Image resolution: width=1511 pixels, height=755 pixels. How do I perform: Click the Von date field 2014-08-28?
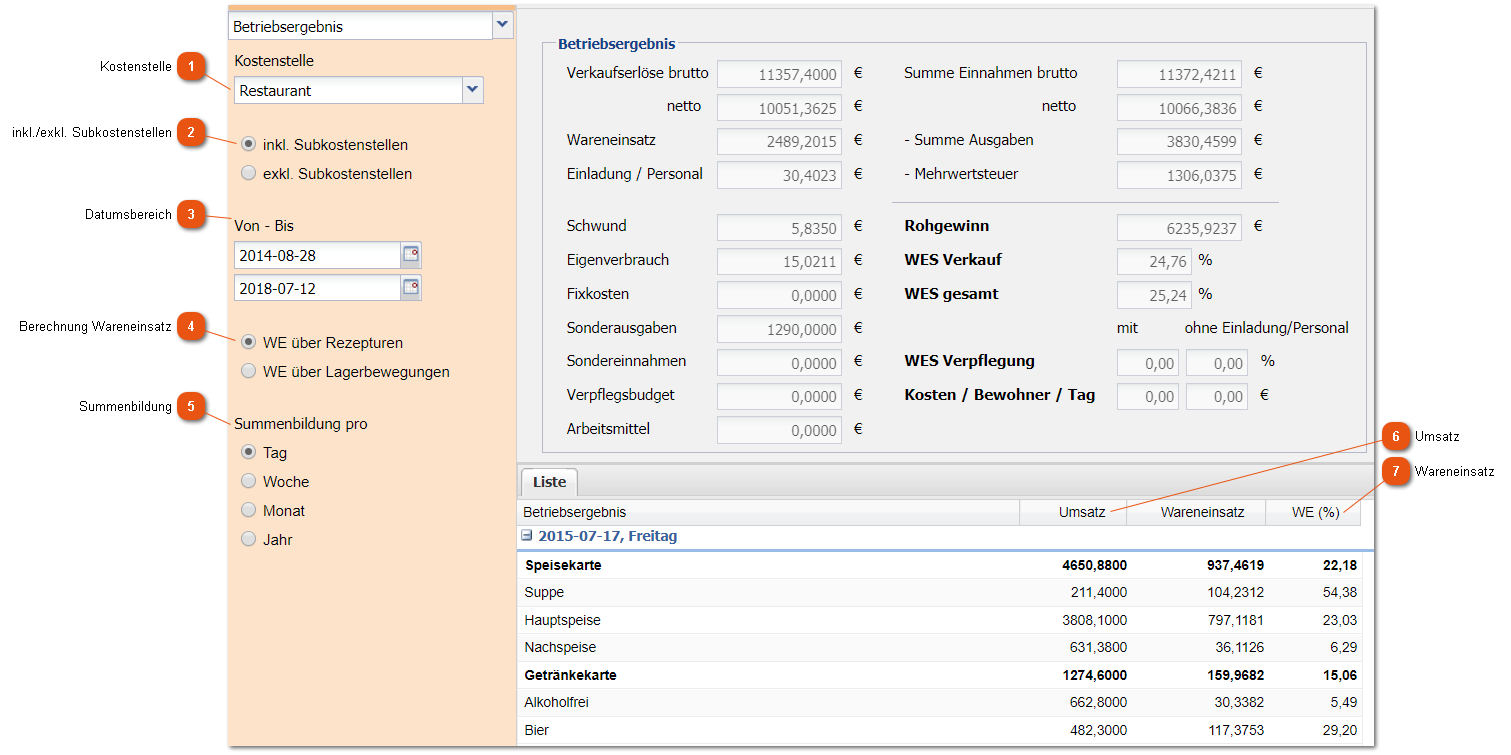[x=317, y=255]
